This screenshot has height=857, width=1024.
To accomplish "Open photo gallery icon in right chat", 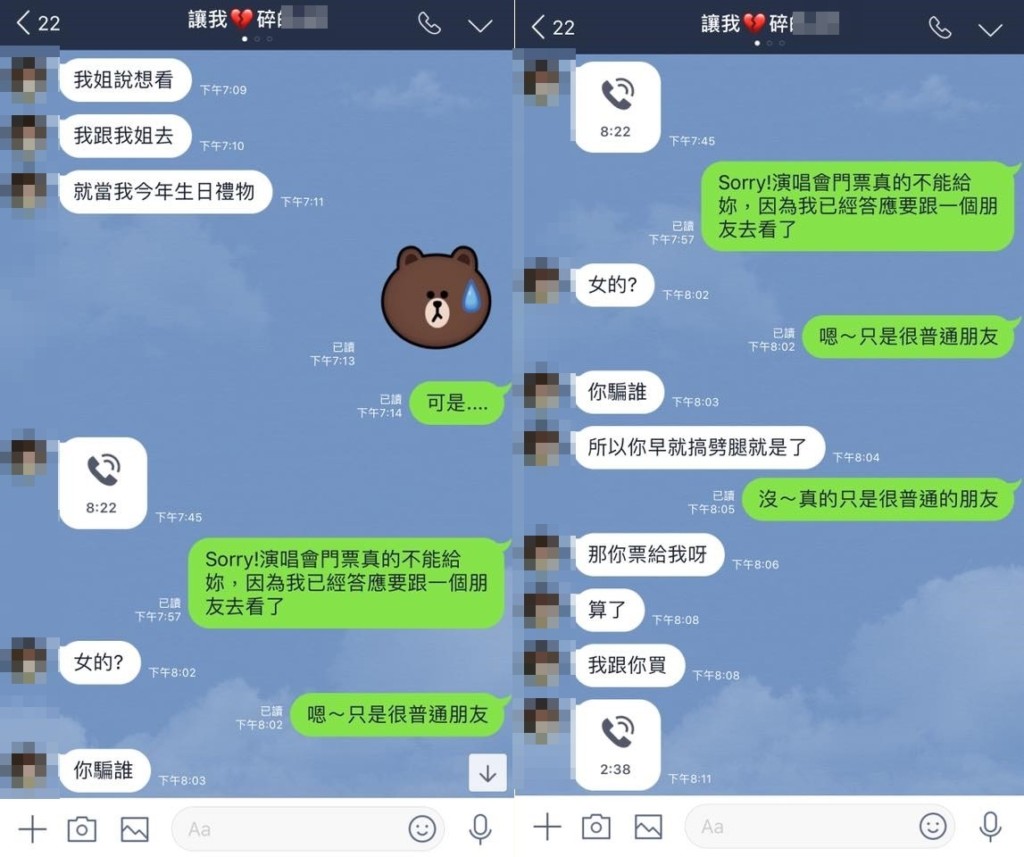I will point(648,827).
